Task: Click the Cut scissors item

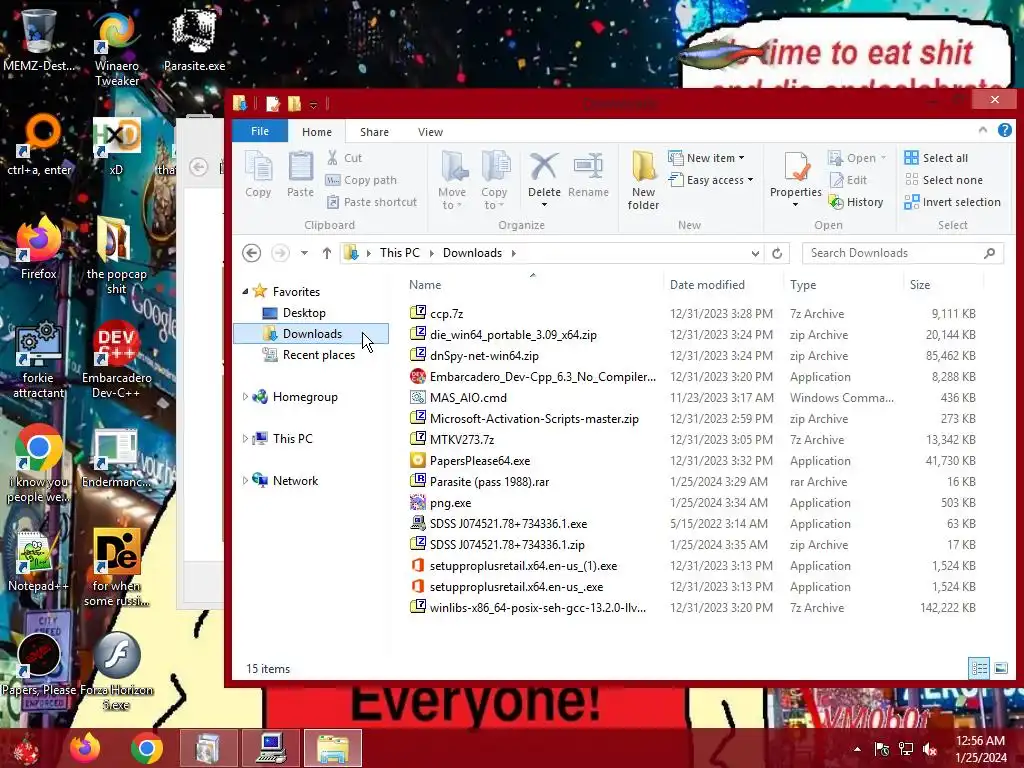Action: pyautogui.click(x=344, y=158)
